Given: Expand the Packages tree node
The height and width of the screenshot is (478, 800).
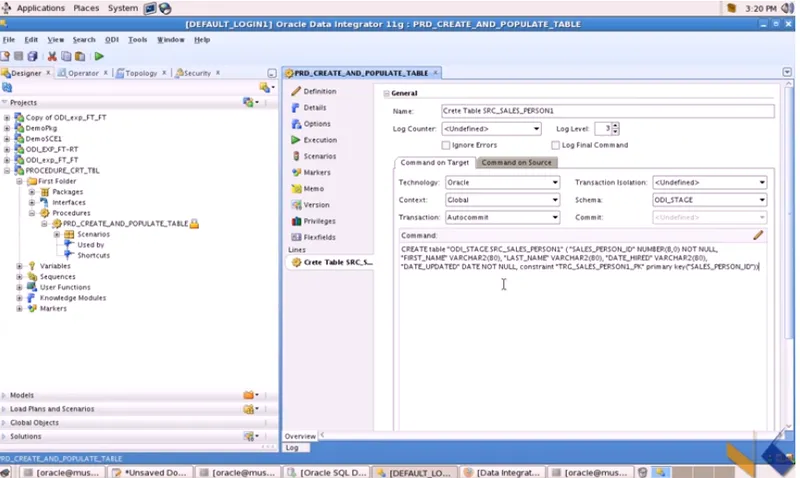Looking at the screenshot, I should (x=32, y=192).
